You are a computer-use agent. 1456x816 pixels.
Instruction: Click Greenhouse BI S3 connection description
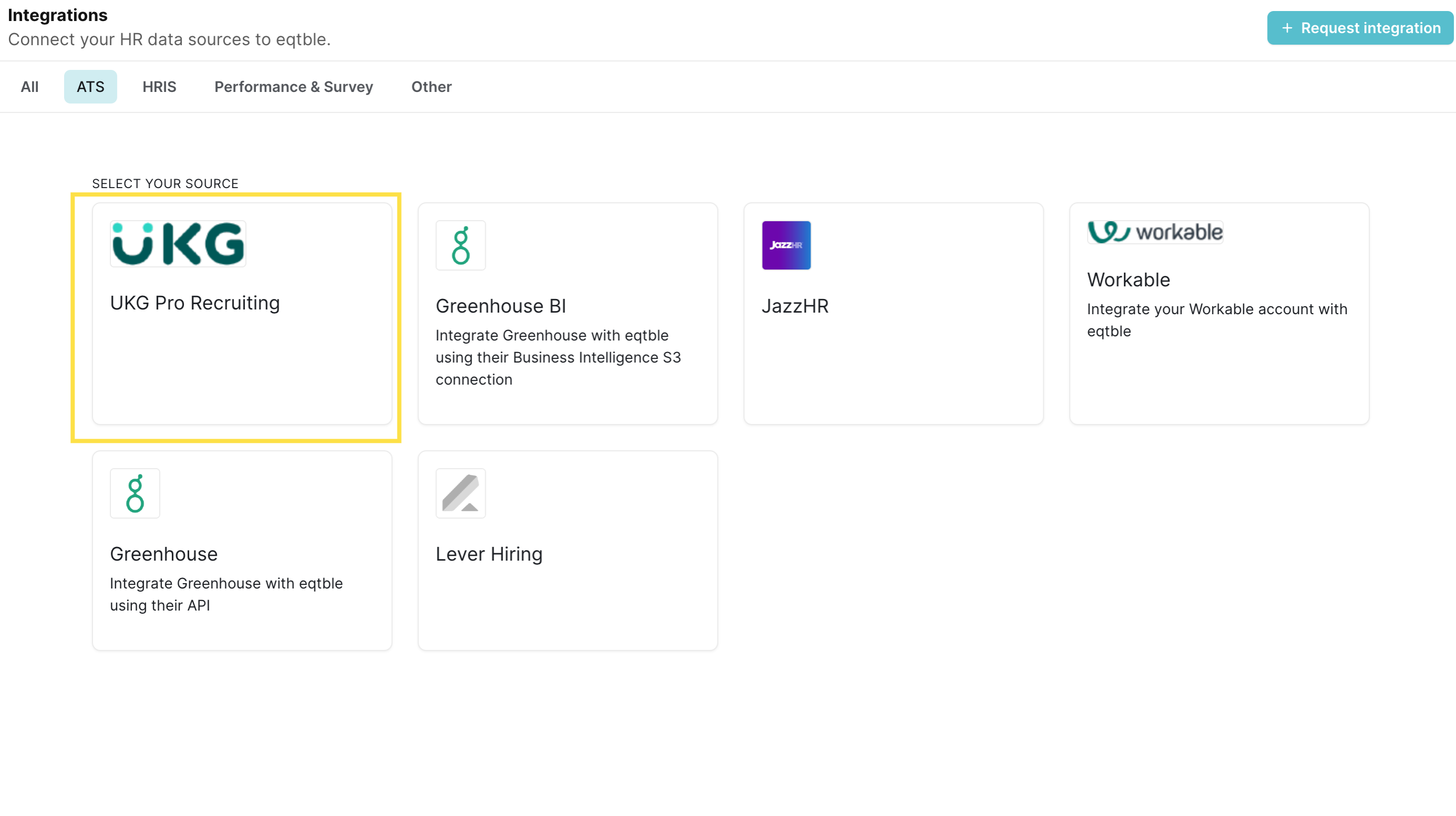tap(558, 357)
